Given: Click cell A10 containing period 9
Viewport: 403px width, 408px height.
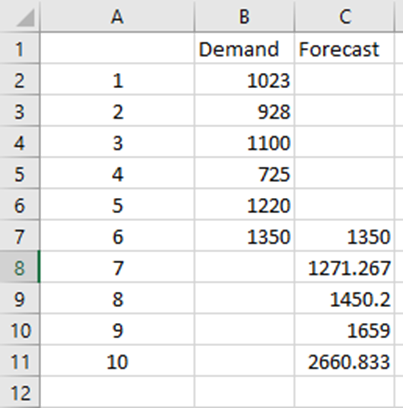Looking at the screenshot, I should (117, 330).
